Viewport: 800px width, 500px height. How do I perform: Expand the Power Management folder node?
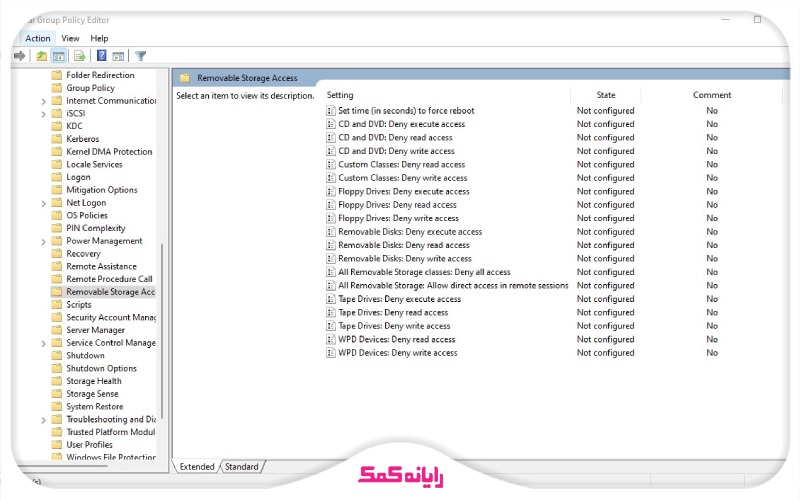click(x=43, y=241)
